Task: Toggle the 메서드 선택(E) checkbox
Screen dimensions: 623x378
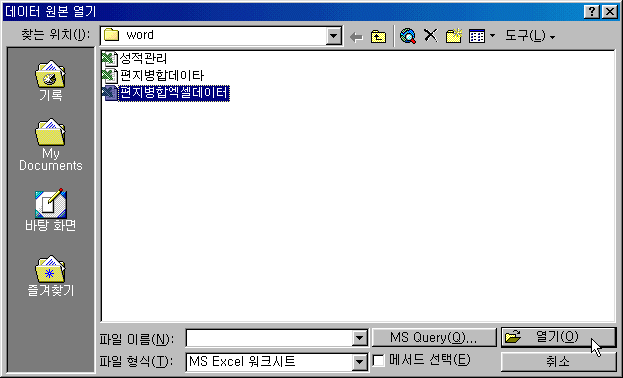Action: [379, 361]
